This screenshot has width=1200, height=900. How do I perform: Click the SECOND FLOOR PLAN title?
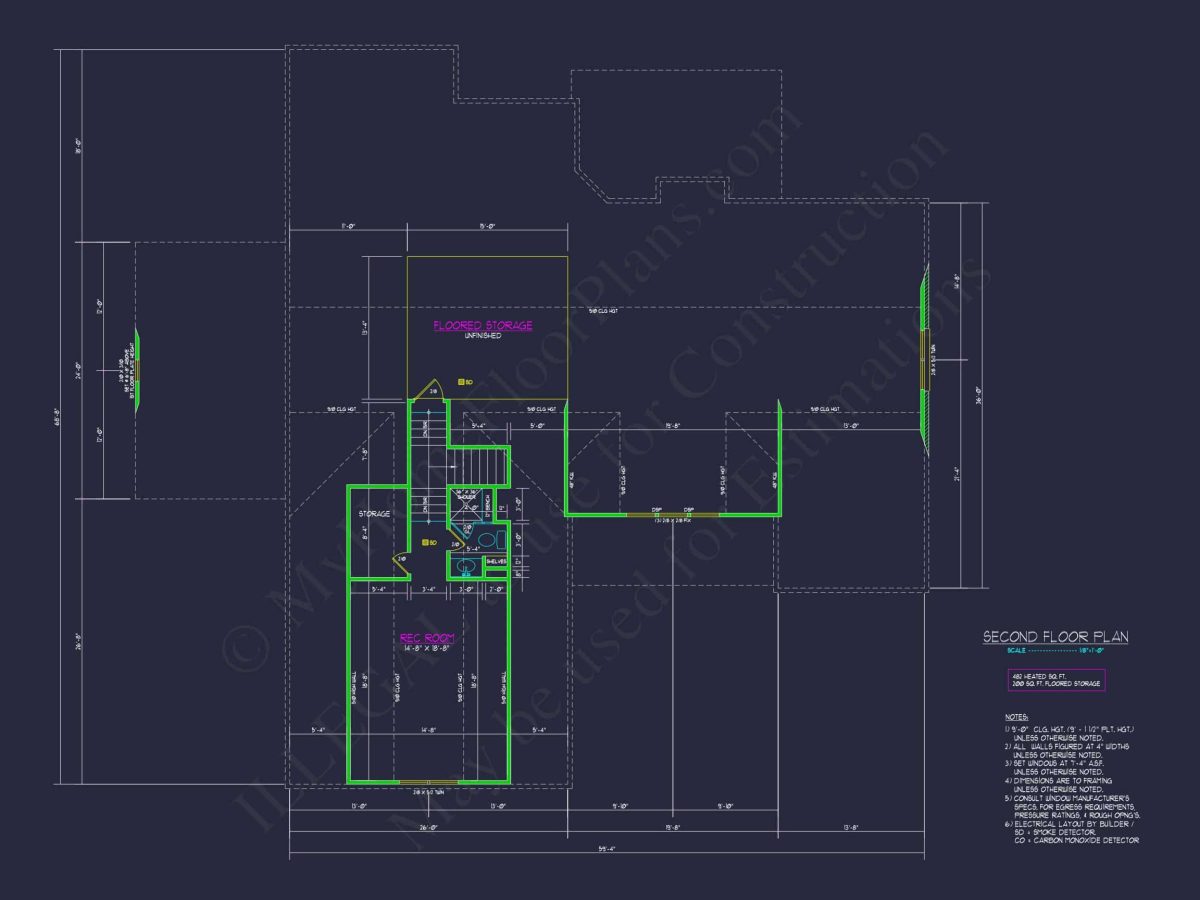click(x=1055, y=636)
